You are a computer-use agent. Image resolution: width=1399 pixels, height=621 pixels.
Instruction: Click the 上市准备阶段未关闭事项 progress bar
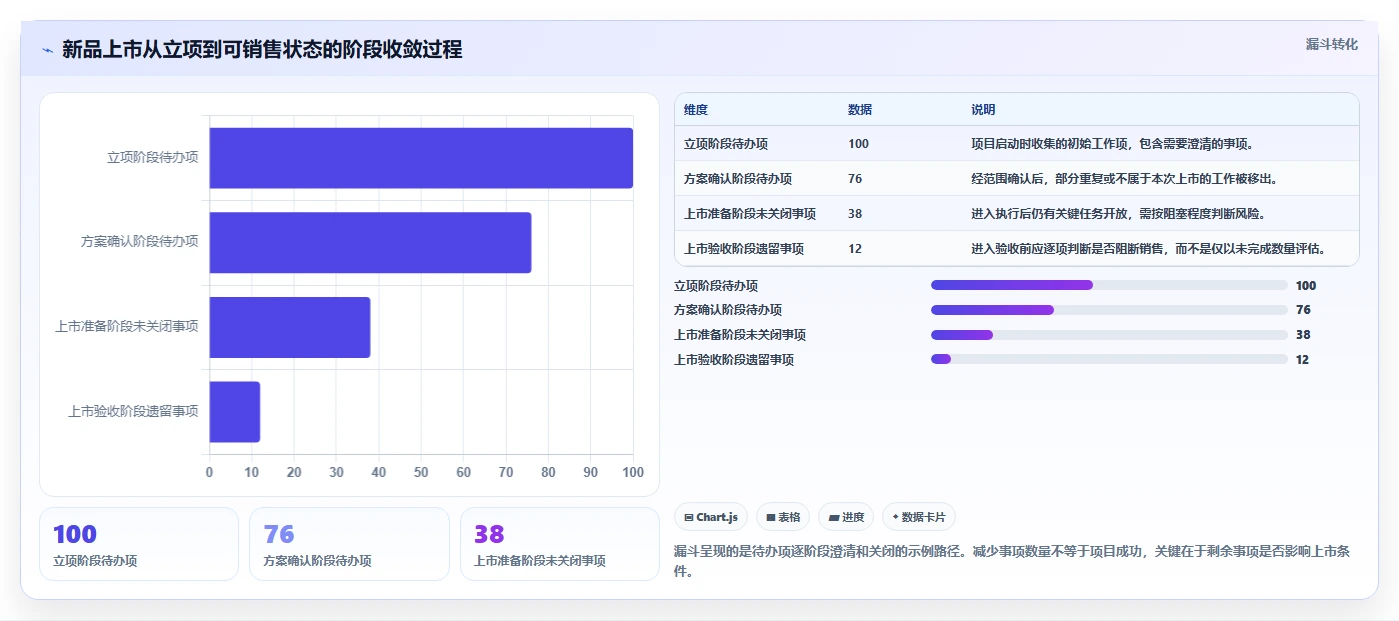click(x=1109, y=335)
